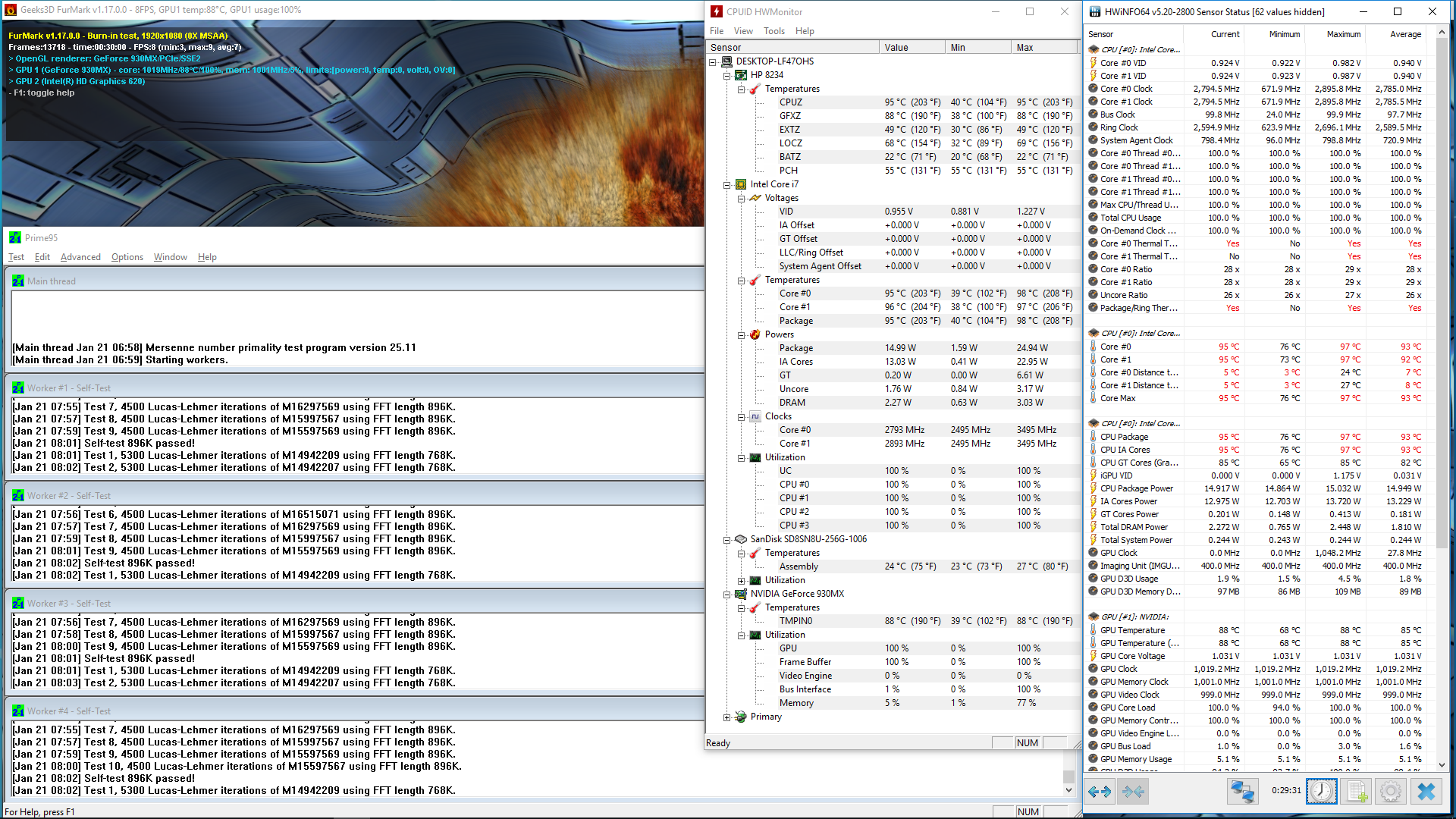Open HWiNFO remote network monitoring icon
Screen dimensions: 1456x819
(x=1242, y=792)
